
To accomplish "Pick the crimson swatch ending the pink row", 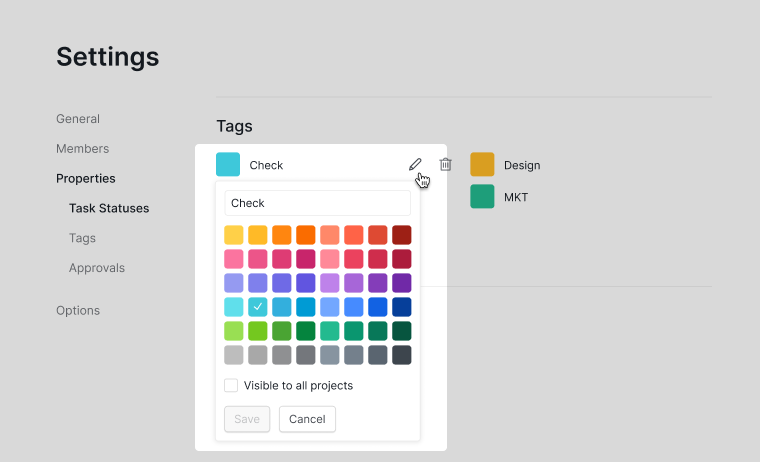I will (x=402, y=259).
